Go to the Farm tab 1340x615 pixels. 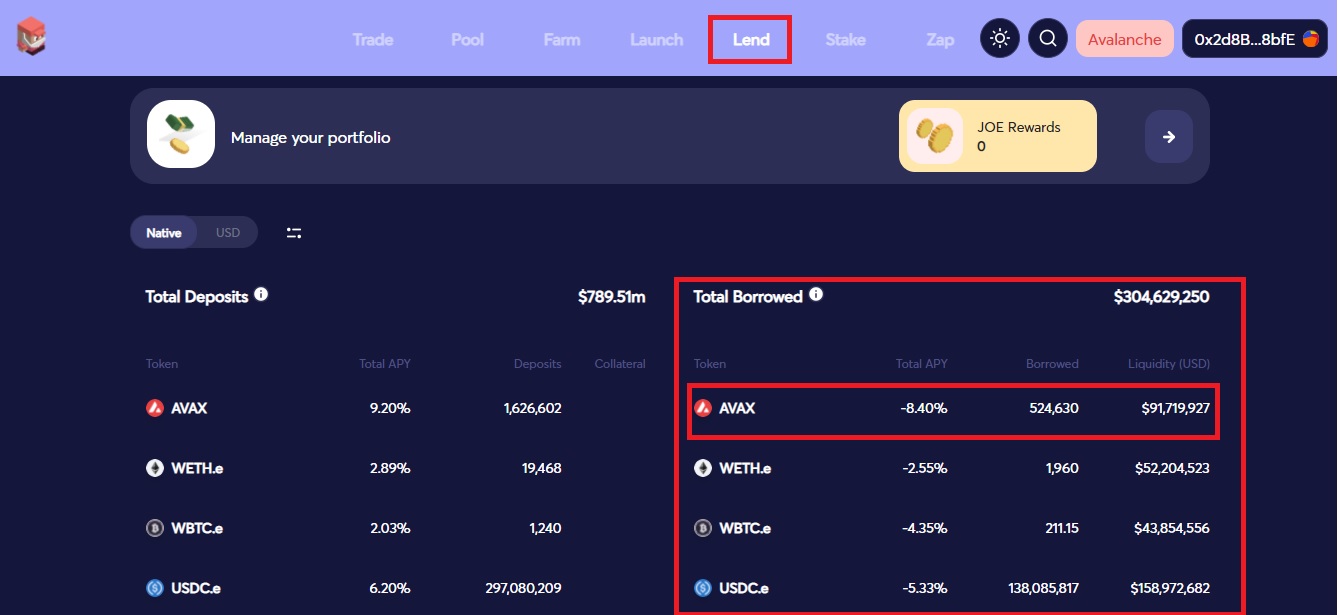(562, 40)
